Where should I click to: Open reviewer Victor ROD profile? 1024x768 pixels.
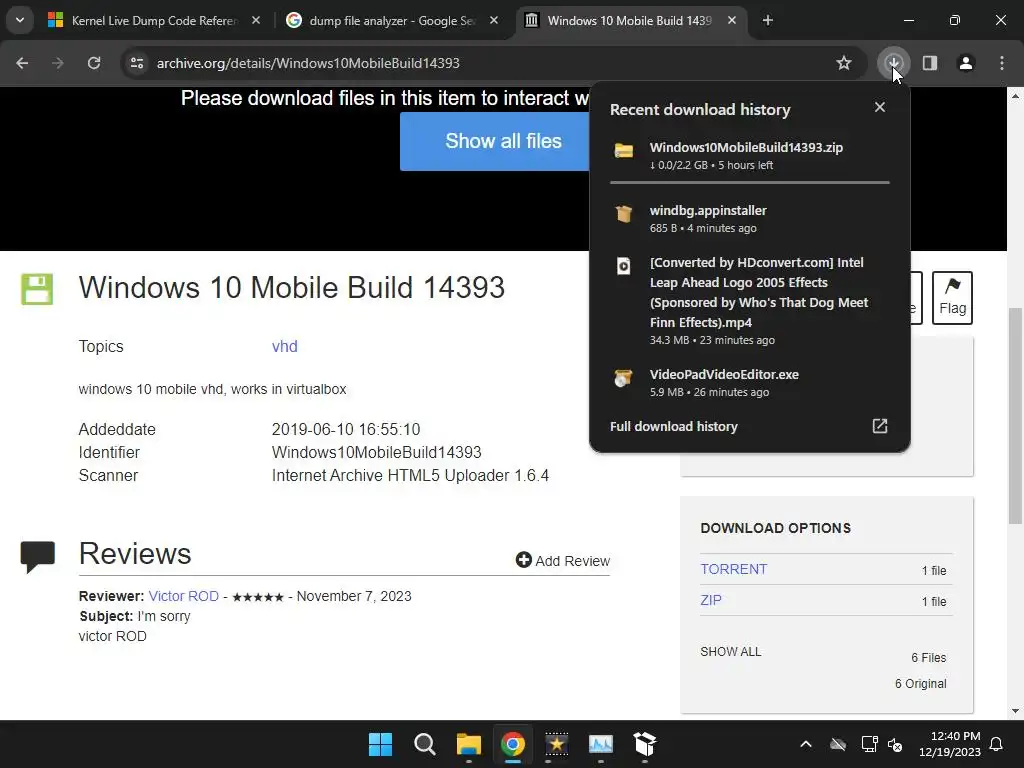pyautogui.click(x=184, y=596)
